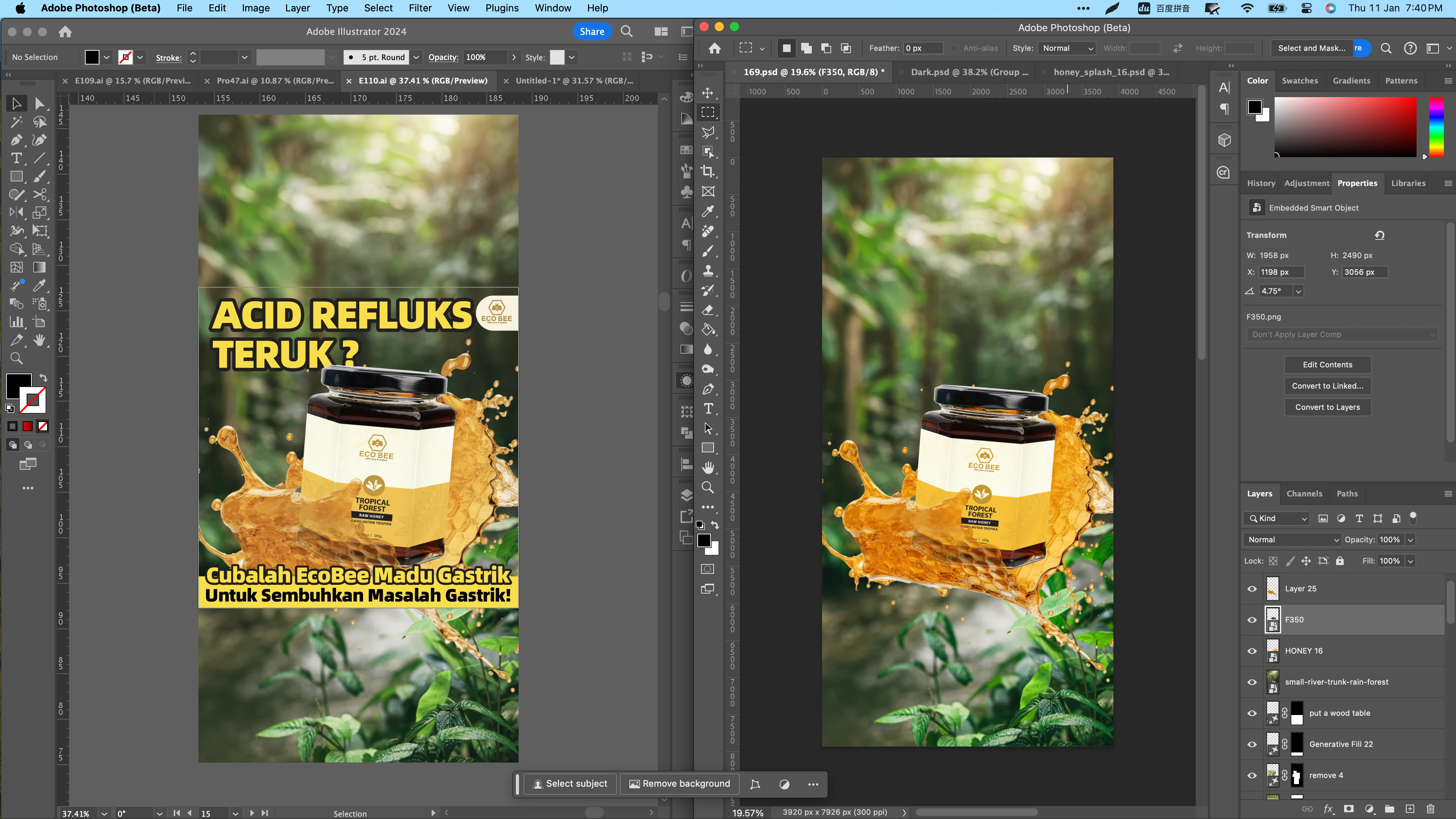Image resolution: width=1456 pixels, height=819 pixels.
Task: Click the Edit Contents button
Action: [x=1327, y=365]
